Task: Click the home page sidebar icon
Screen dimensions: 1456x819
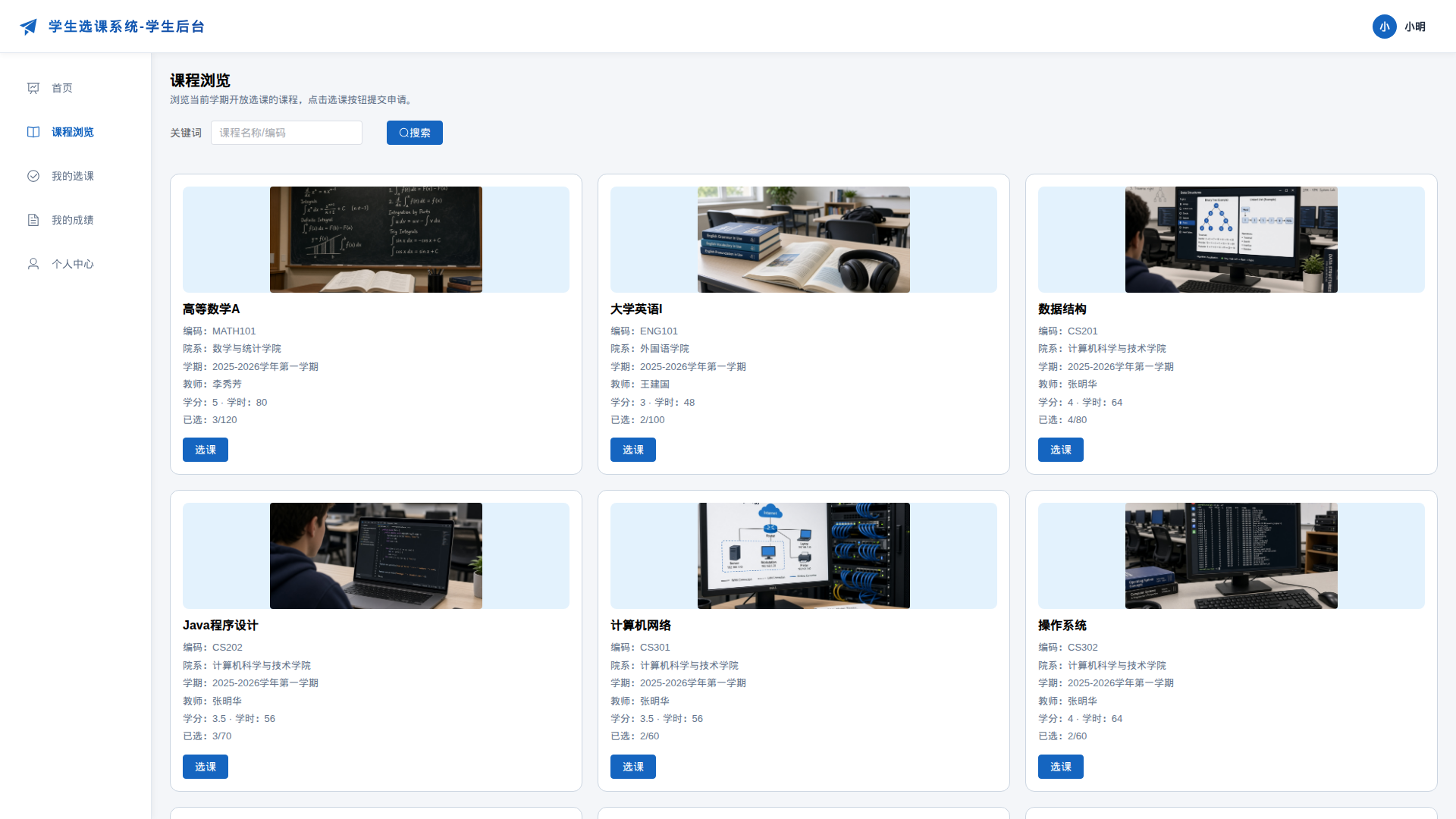Action: point(33,88)
